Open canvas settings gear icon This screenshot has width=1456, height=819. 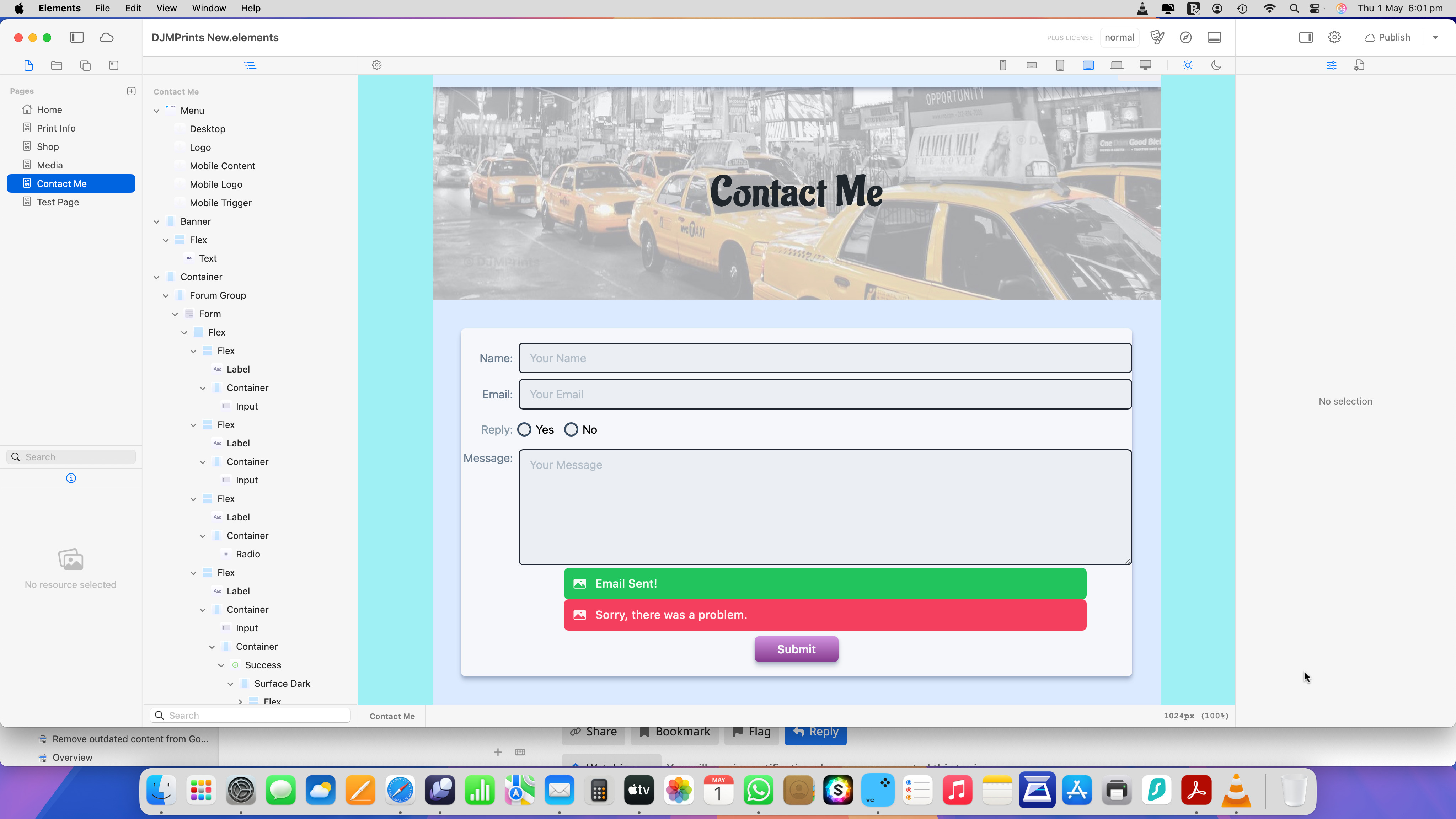376,65
